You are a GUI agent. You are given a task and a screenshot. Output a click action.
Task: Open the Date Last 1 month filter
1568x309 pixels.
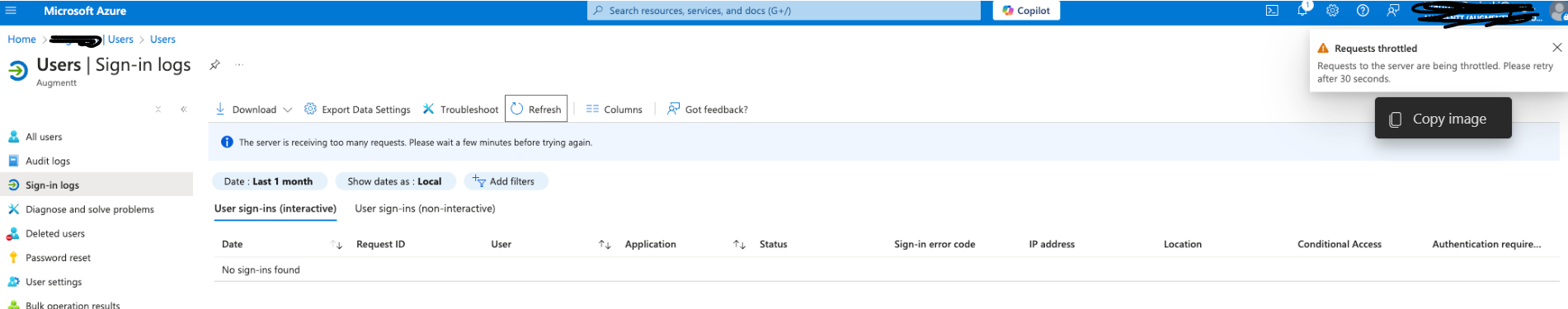coord(269,181)
